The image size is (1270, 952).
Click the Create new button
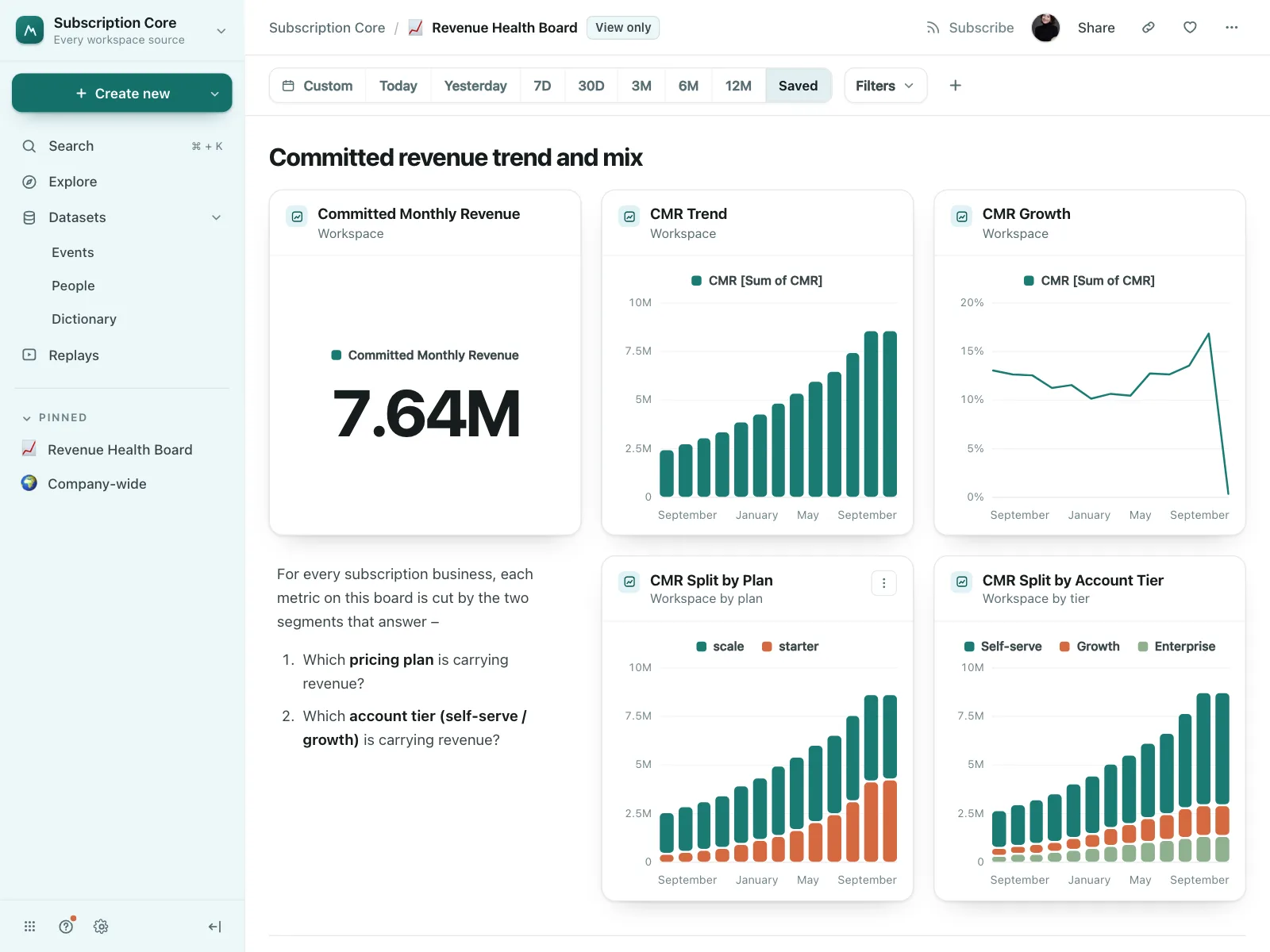122,93
